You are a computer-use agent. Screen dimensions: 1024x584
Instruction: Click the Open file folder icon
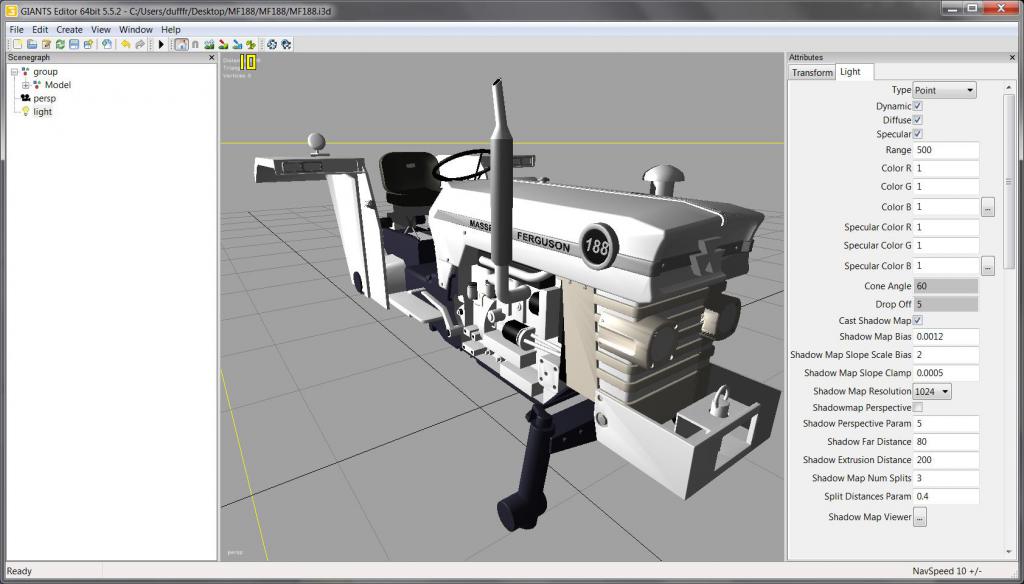[32, 44]
